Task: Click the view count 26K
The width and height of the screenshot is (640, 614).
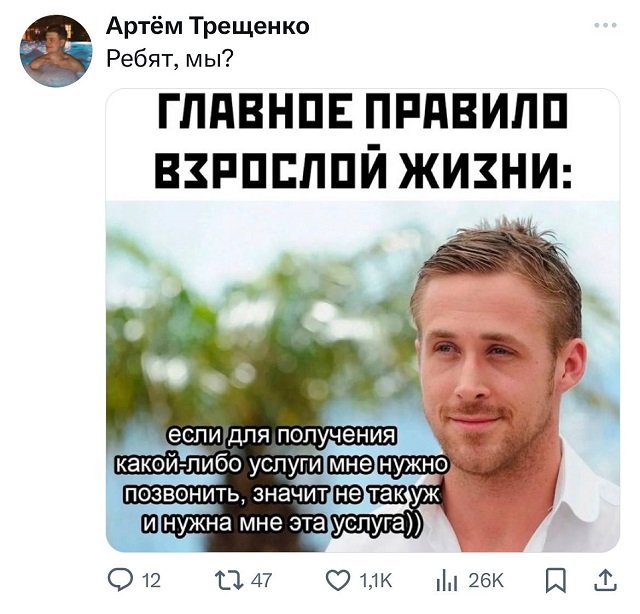Action: 486,581
